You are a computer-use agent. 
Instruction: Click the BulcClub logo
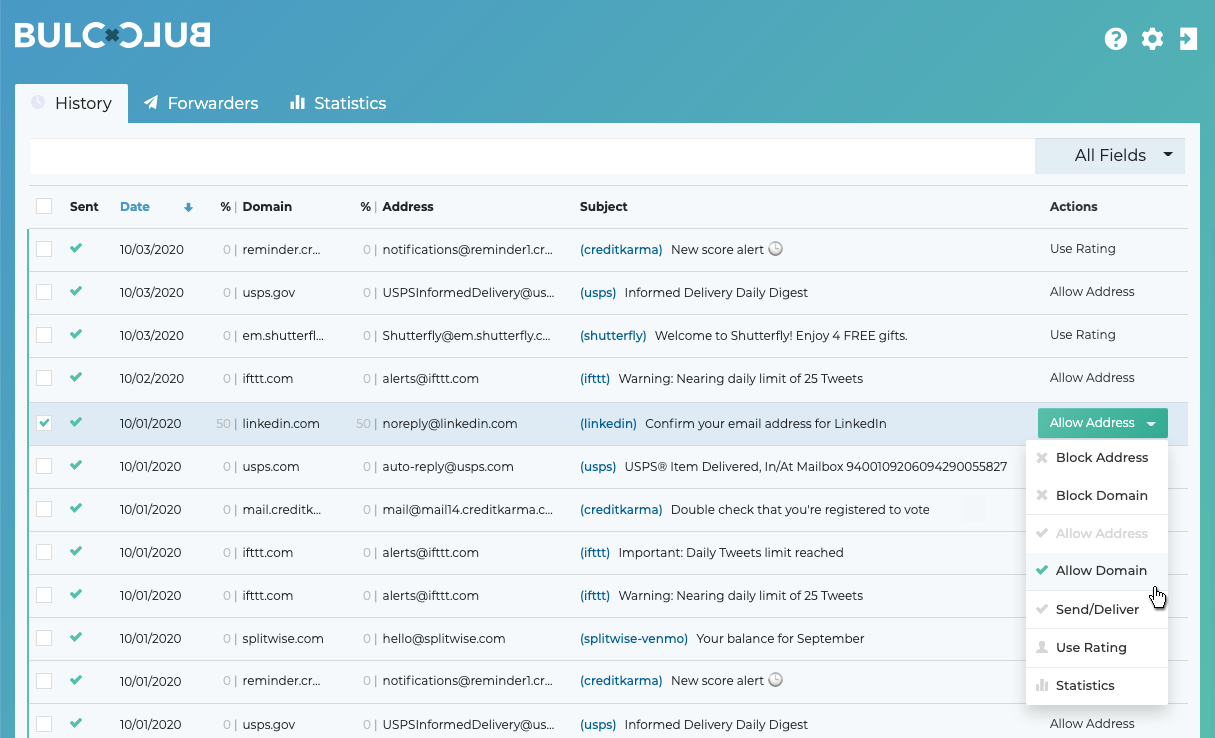[112, 35]
